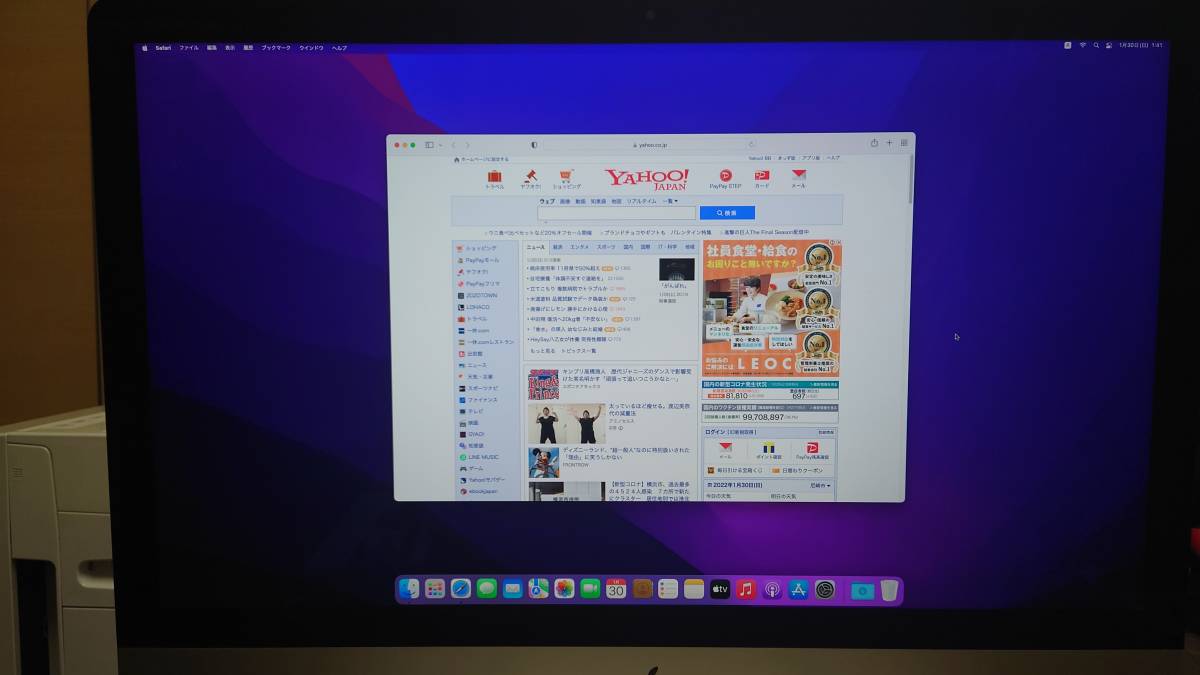
Task: Open Safari privacy report shield icon
Action: coord(534,145)
